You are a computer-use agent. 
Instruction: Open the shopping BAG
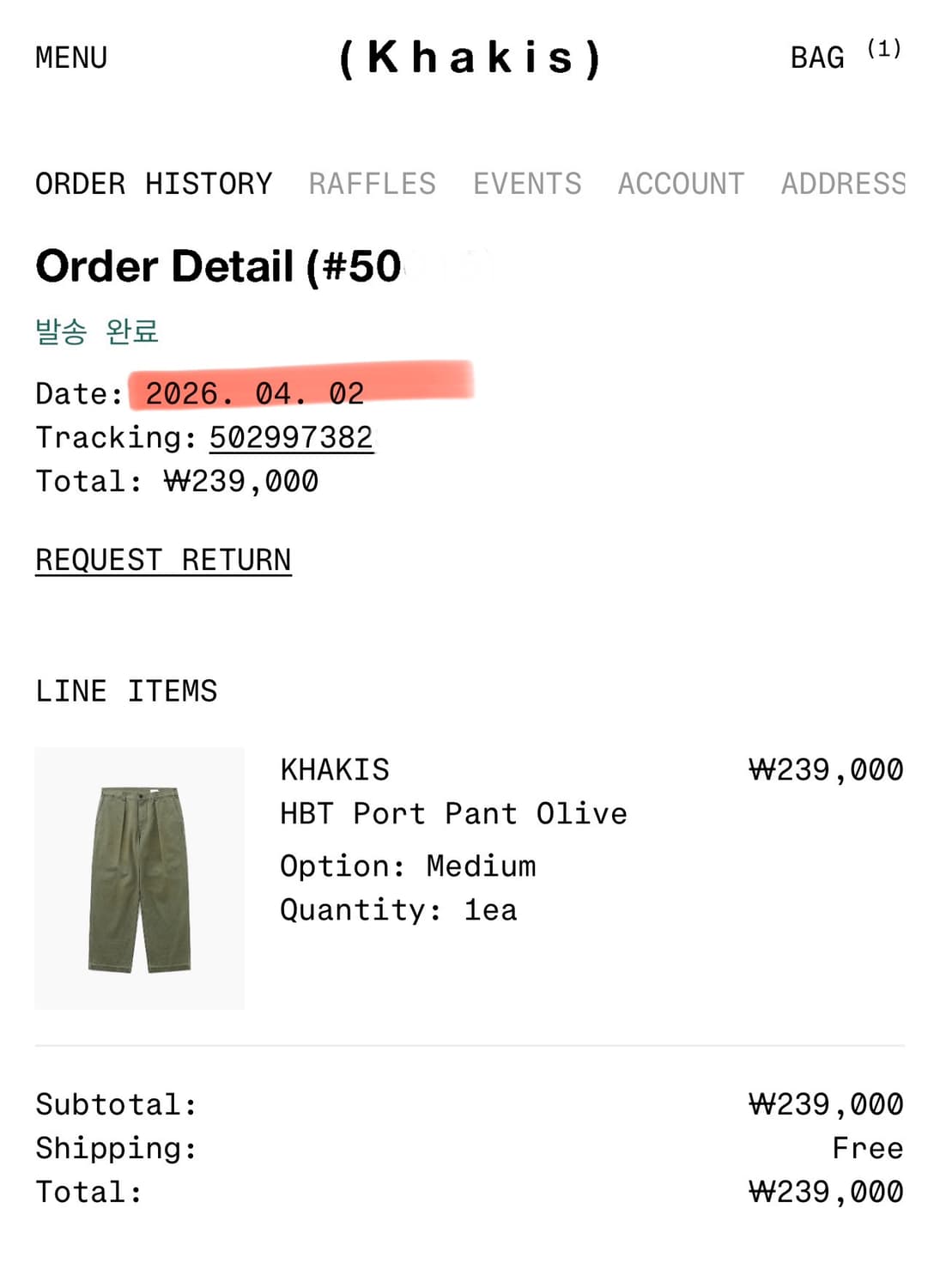pos(816,57)
